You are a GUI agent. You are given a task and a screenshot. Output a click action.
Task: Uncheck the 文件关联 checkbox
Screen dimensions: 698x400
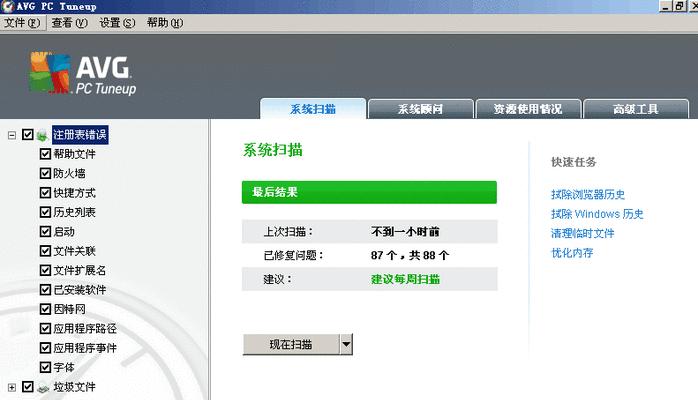coord(45,251)
